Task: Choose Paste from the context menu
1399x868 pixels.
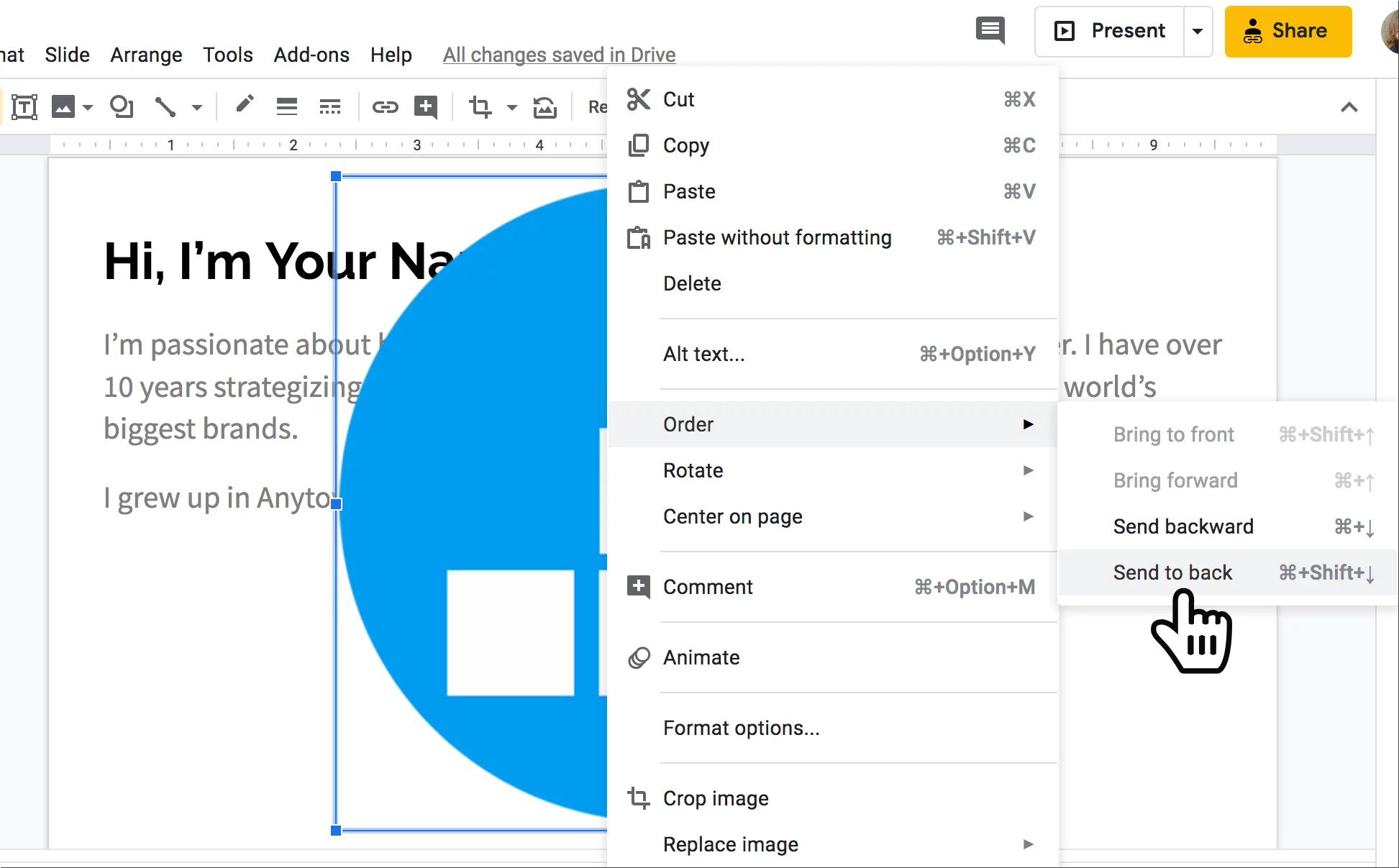Action: (x=832, y=191)
